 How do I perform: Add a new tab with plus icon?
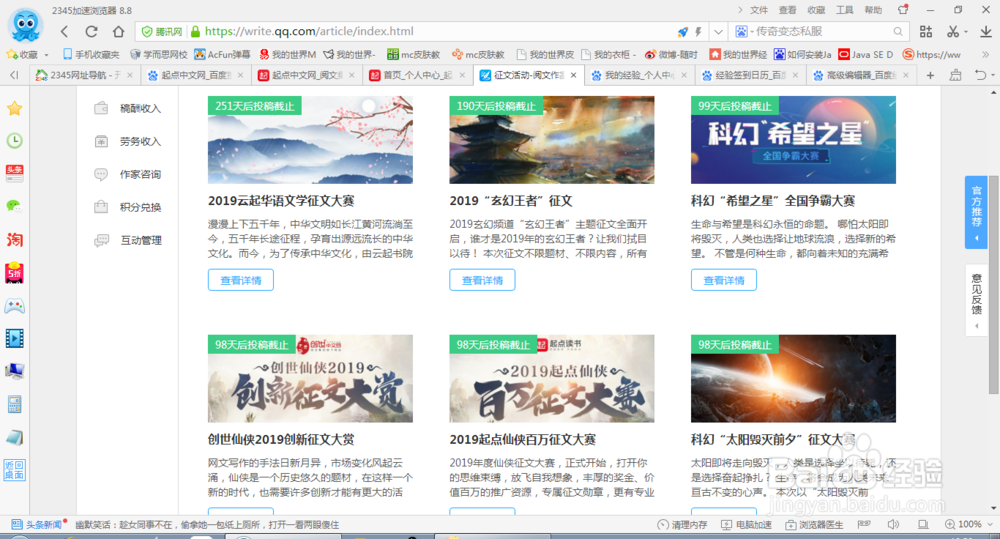tap(930, 75)
